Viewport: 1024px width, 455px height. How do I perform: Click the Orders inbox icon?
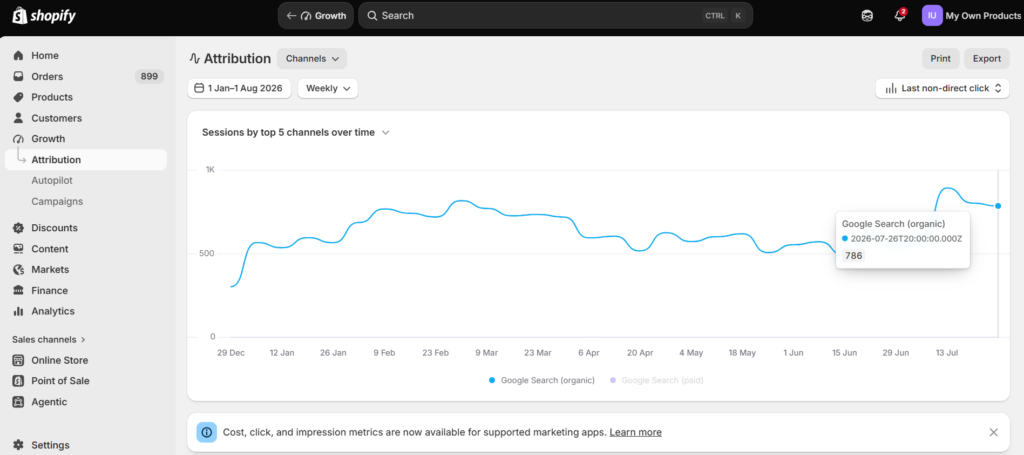coord(18,76)
